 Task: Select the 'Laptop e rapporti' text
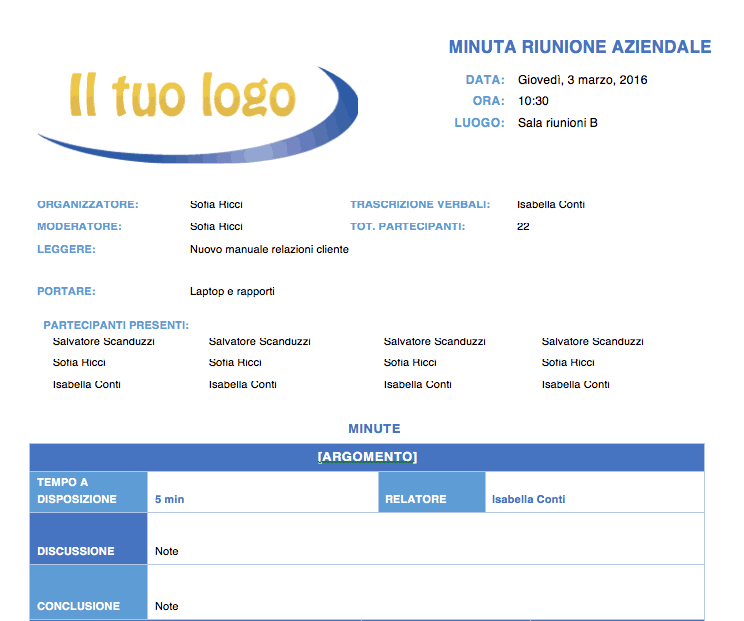(232, 291)
